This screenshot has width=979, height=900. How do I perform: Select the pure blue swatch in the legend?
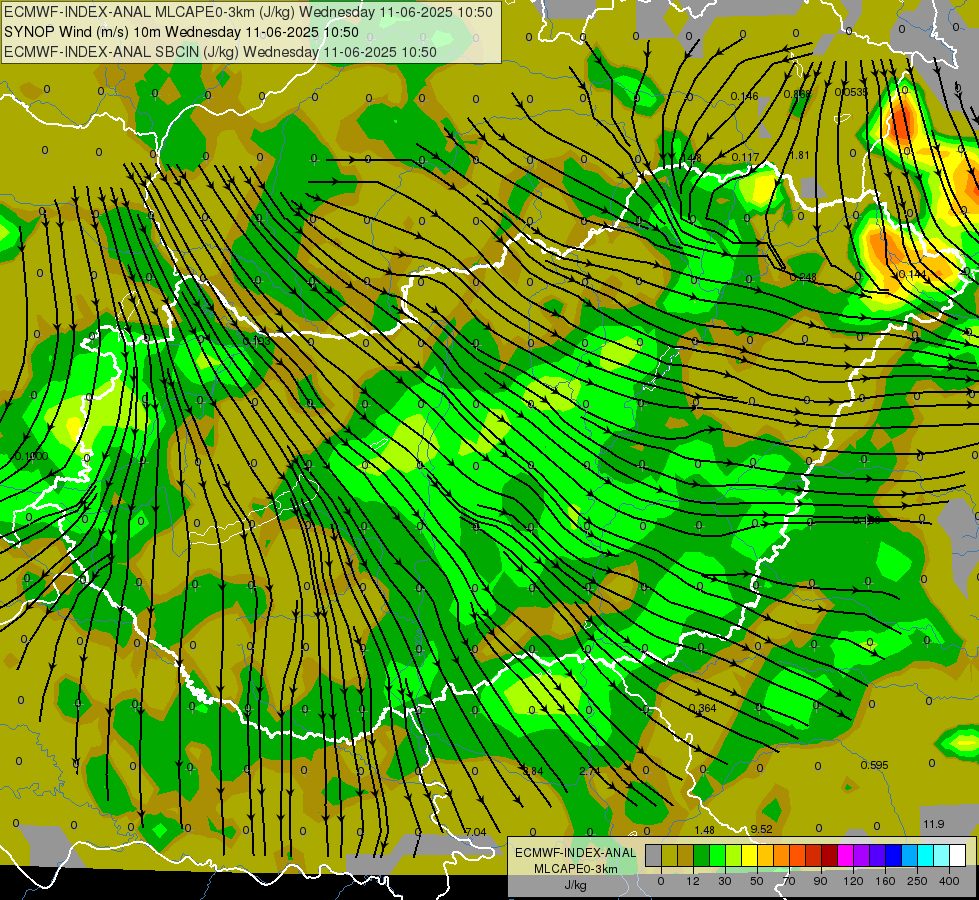pos(894,855)
